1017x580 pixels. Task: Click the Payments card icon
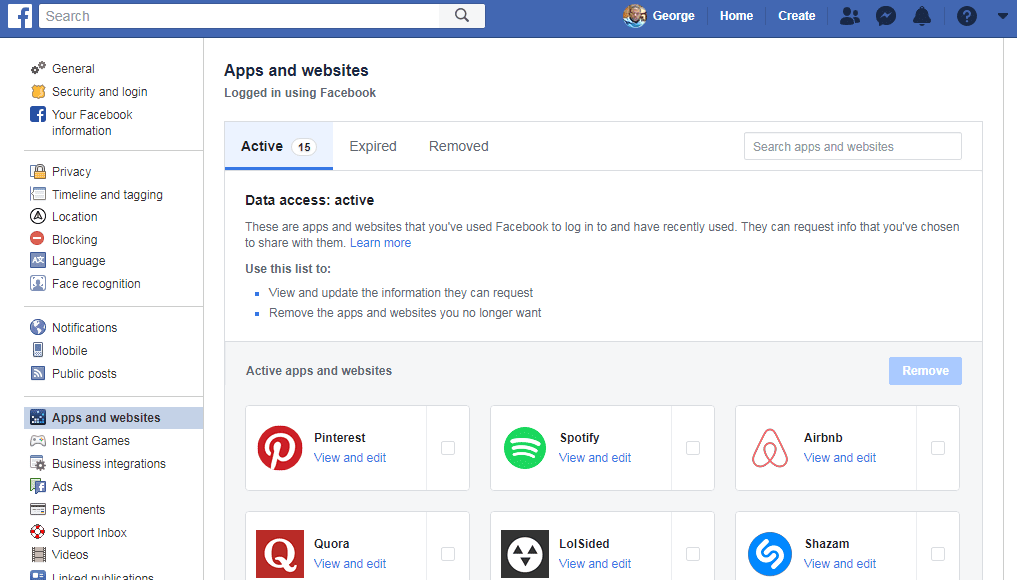38,509
